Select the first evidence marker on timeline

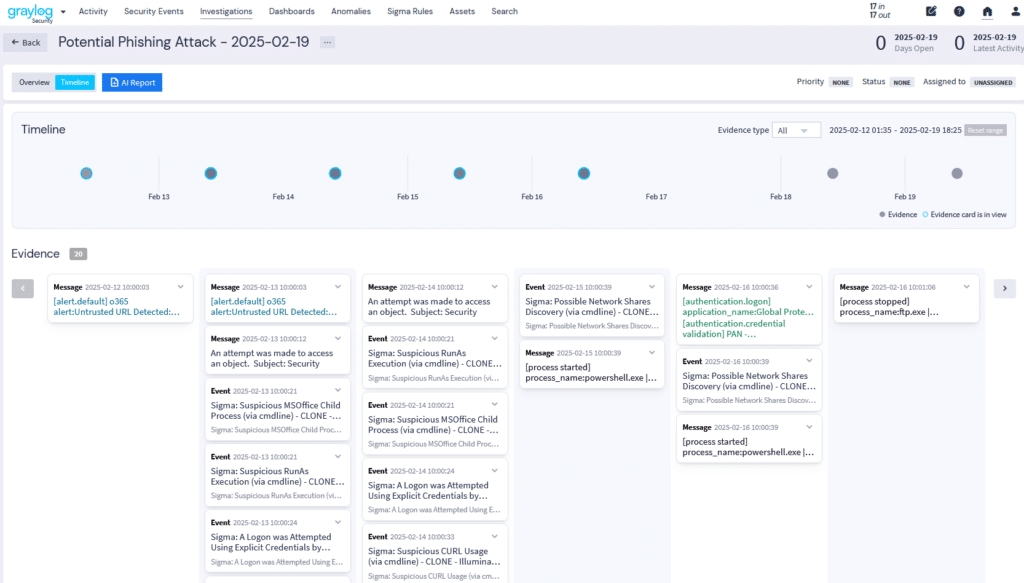click(x=87, y=173)
